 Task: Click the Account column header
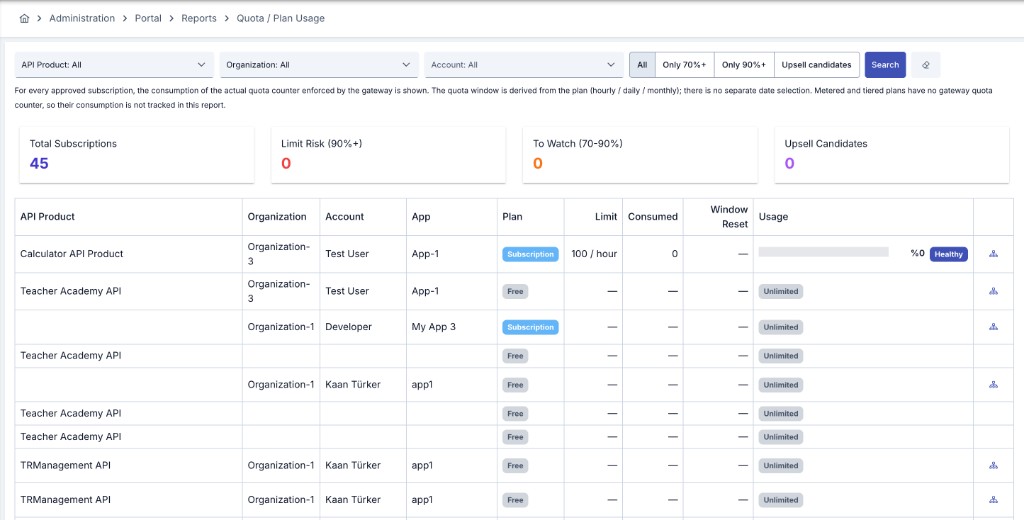[363, 217]
